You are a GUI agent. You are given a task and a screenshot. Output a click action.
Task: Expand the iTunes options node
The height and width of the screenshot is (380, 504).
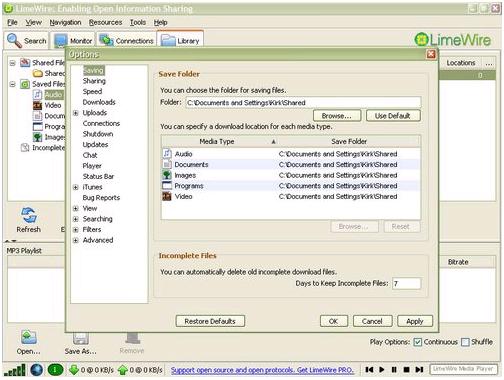(76, 187)
